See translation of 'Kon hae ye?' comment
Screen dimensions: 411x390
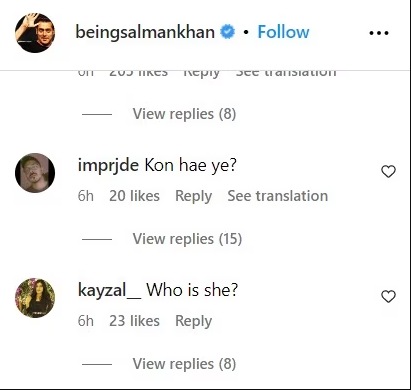tap(278, 196)
